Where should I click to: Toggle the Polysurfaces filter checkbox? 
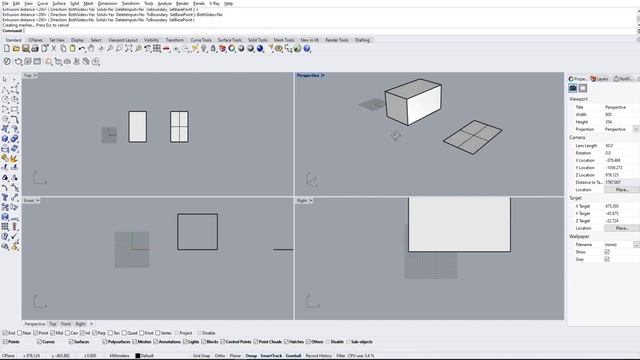point(105,342)
